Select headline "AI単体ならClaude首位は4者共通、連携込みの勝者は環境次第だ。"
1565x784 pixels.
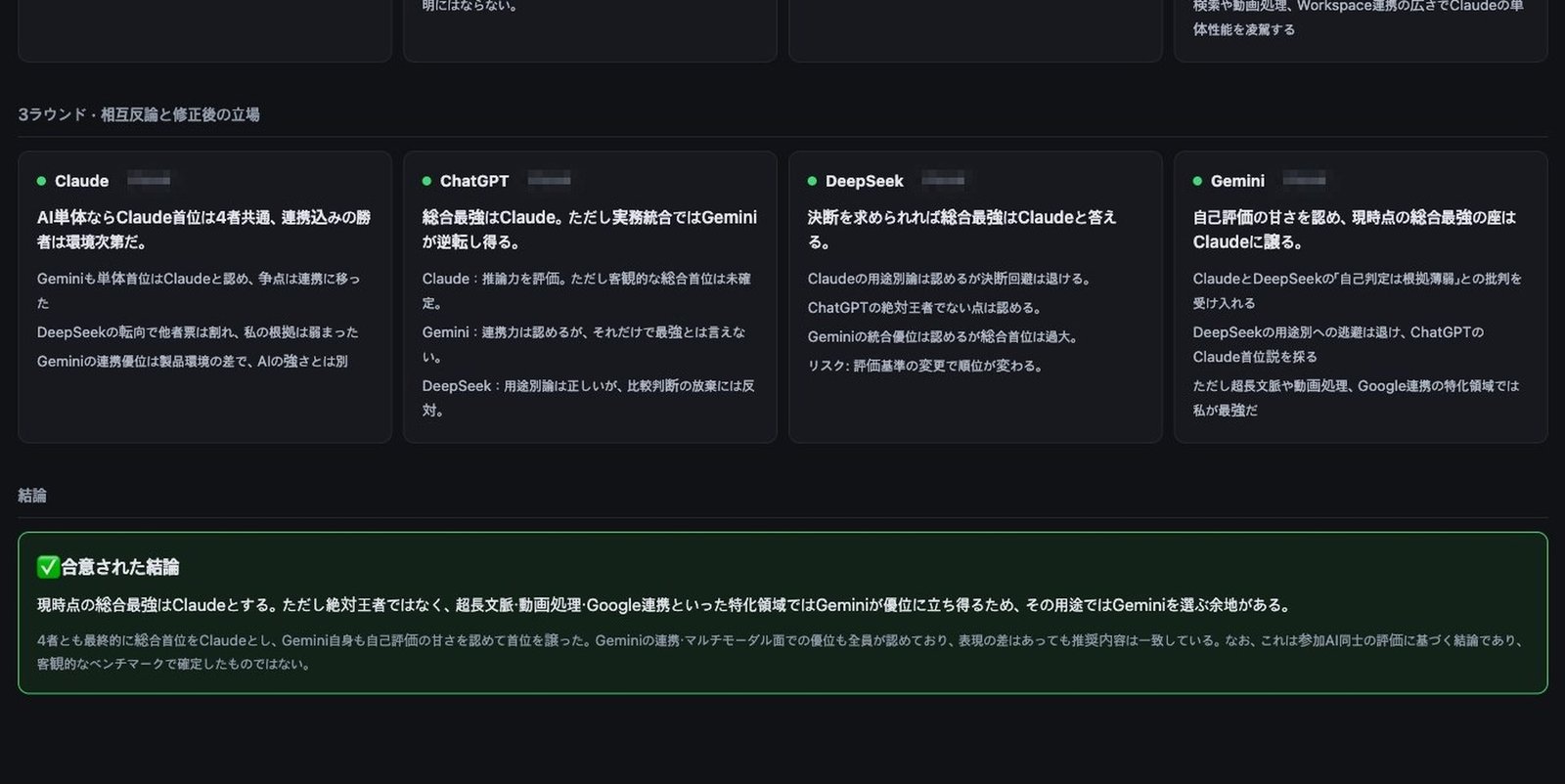203,230
